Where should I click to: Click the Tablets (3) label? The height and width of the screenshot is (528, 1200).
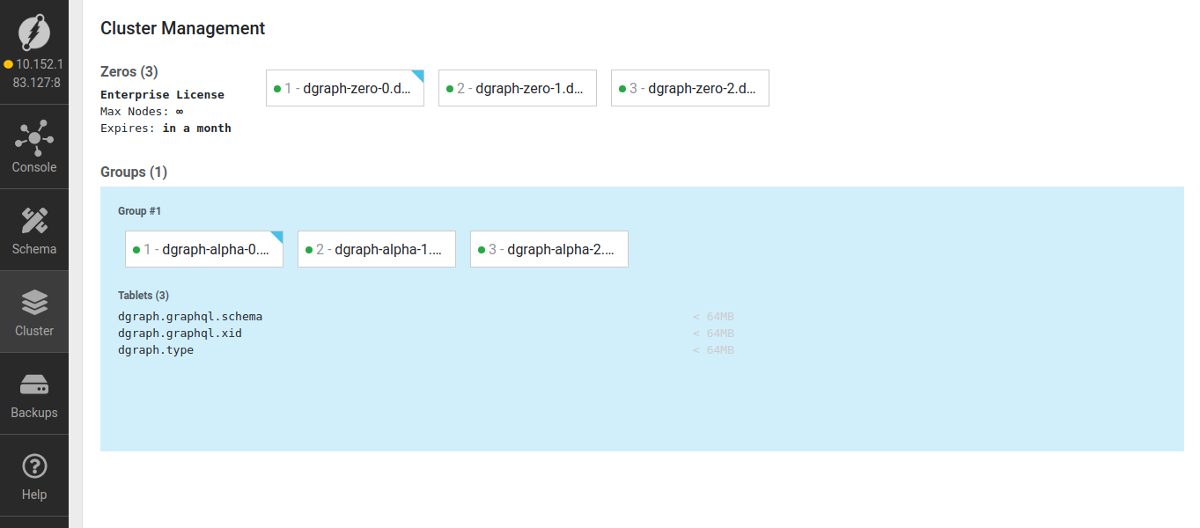143,295
